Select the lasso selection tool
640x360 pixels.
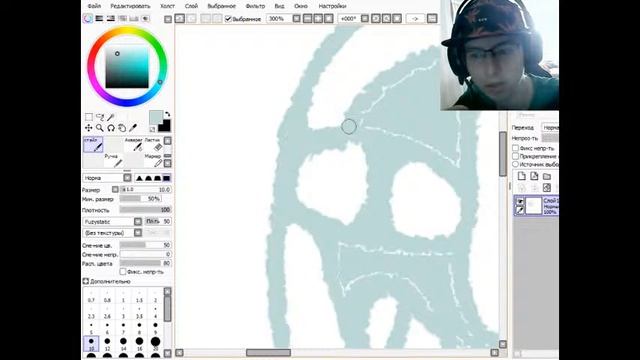[100, 117]
